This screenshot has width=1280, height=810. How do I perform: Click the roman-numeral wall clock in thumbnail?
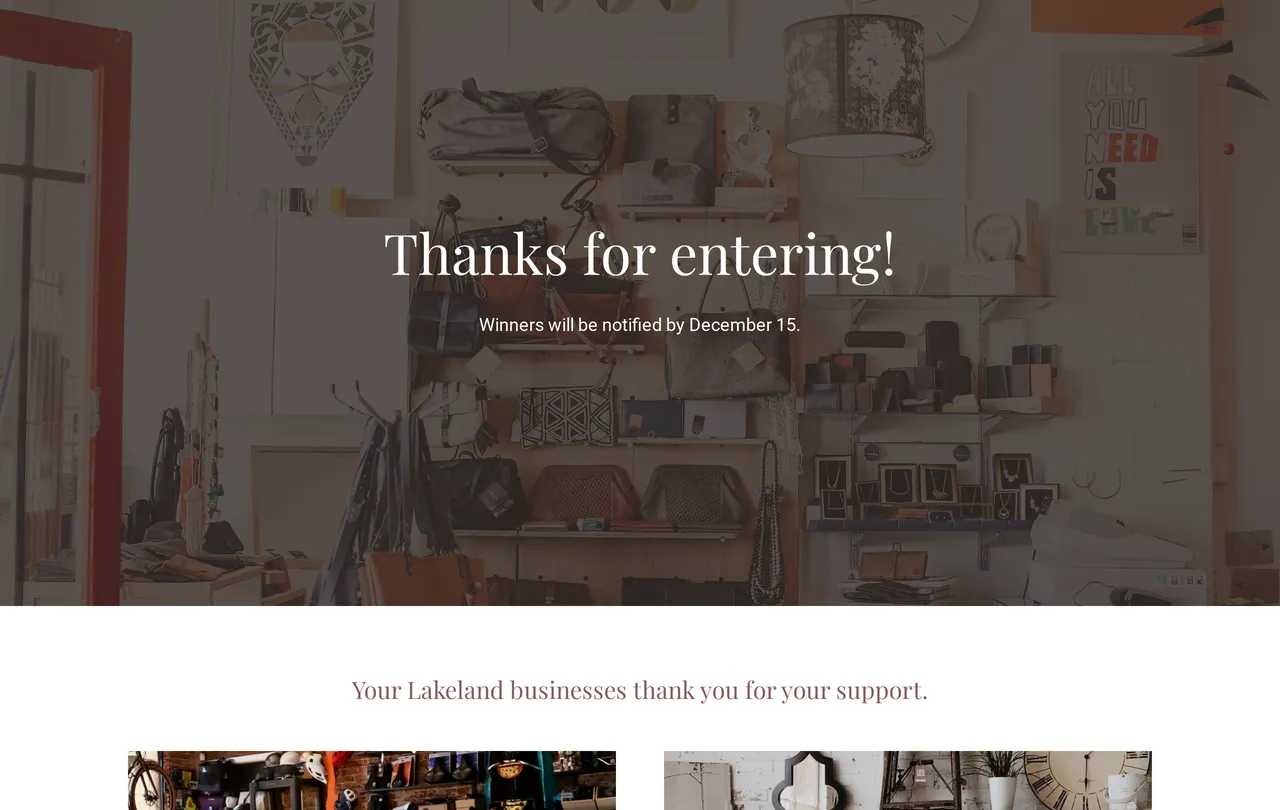click(x=1088, y=781)
